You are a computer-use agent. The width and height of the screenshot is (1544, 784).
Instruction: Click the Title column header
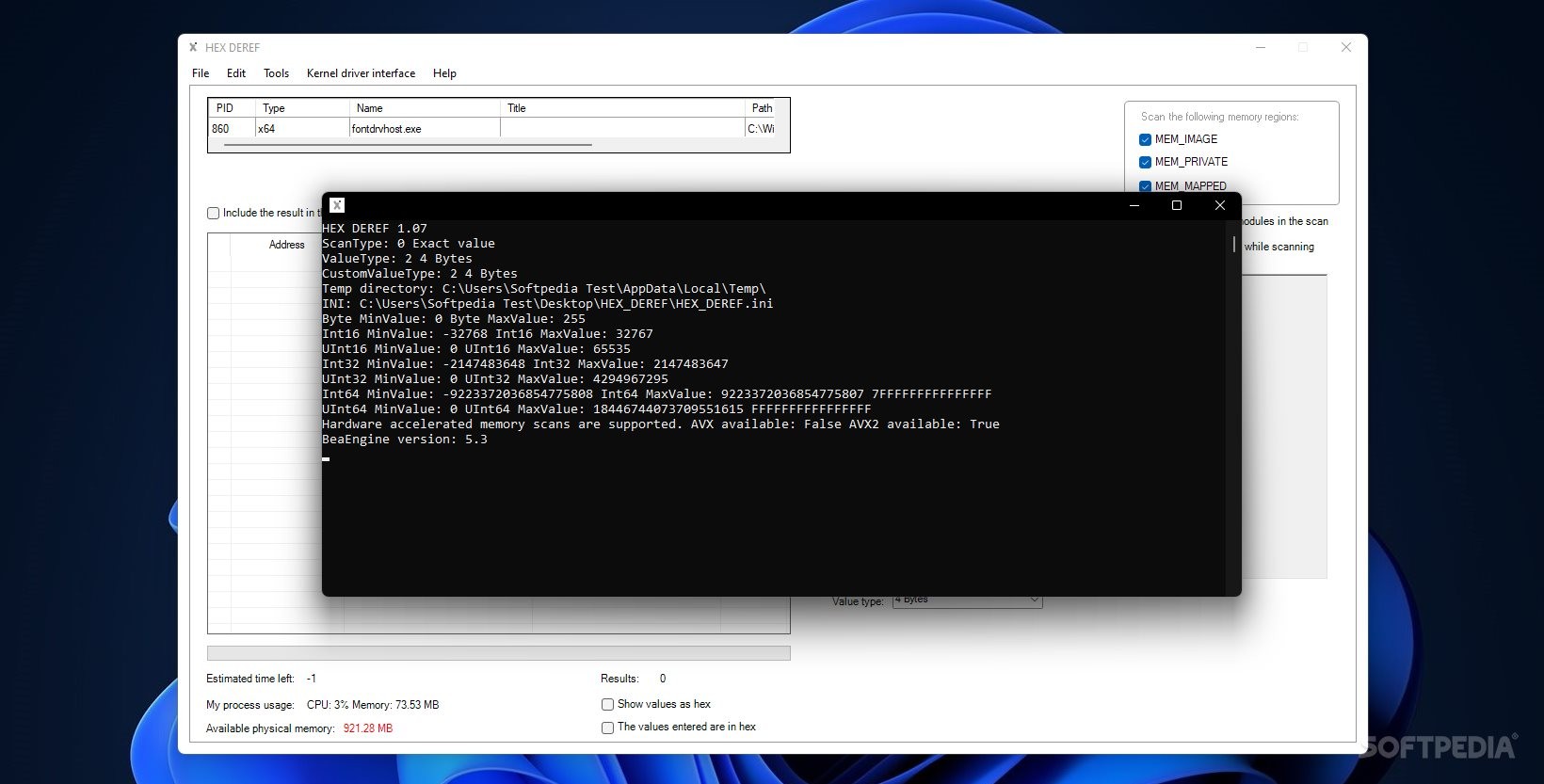pyautogui.click(x=622, y=108)
